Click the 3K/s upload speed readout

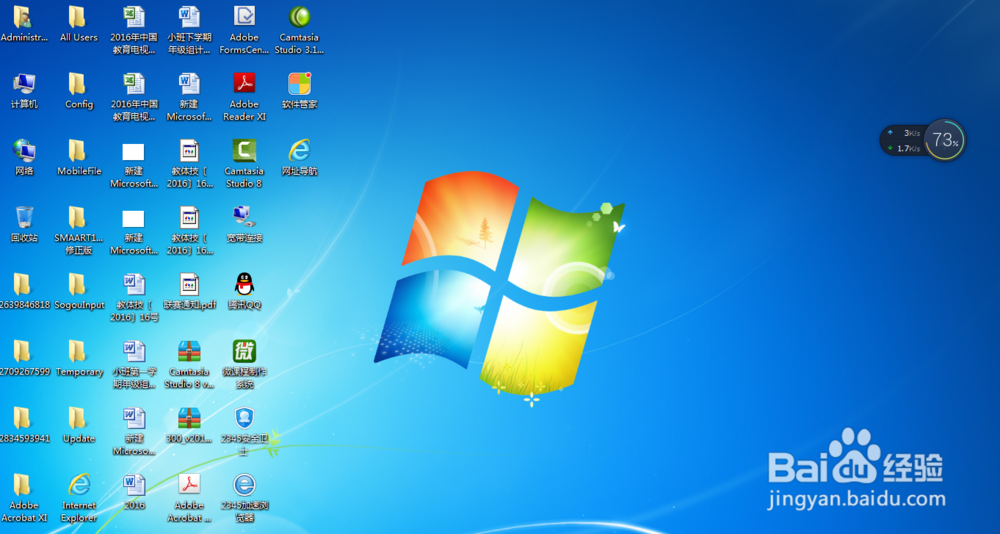tap(911, 133)
